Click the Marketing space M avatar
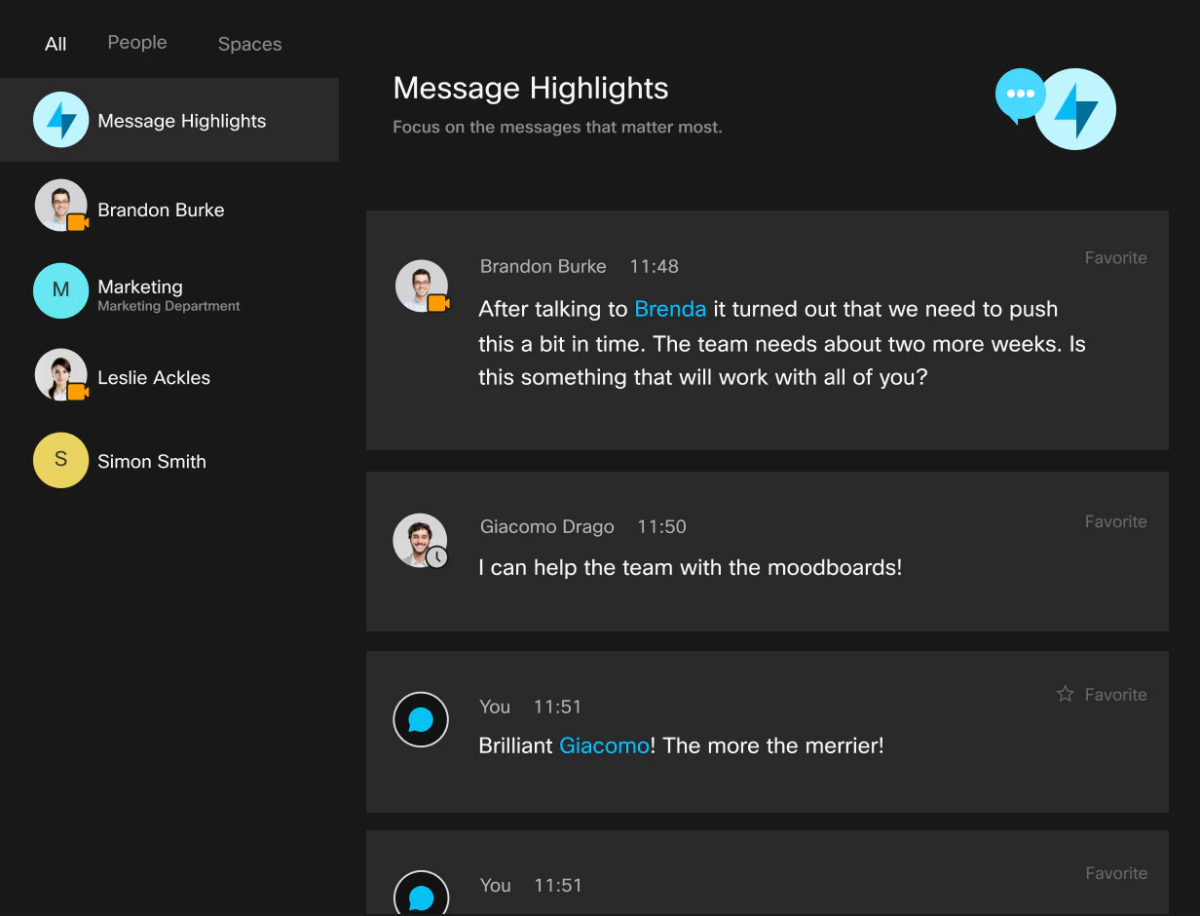This screenshot has width=1200, height=916. coord(61,290)
